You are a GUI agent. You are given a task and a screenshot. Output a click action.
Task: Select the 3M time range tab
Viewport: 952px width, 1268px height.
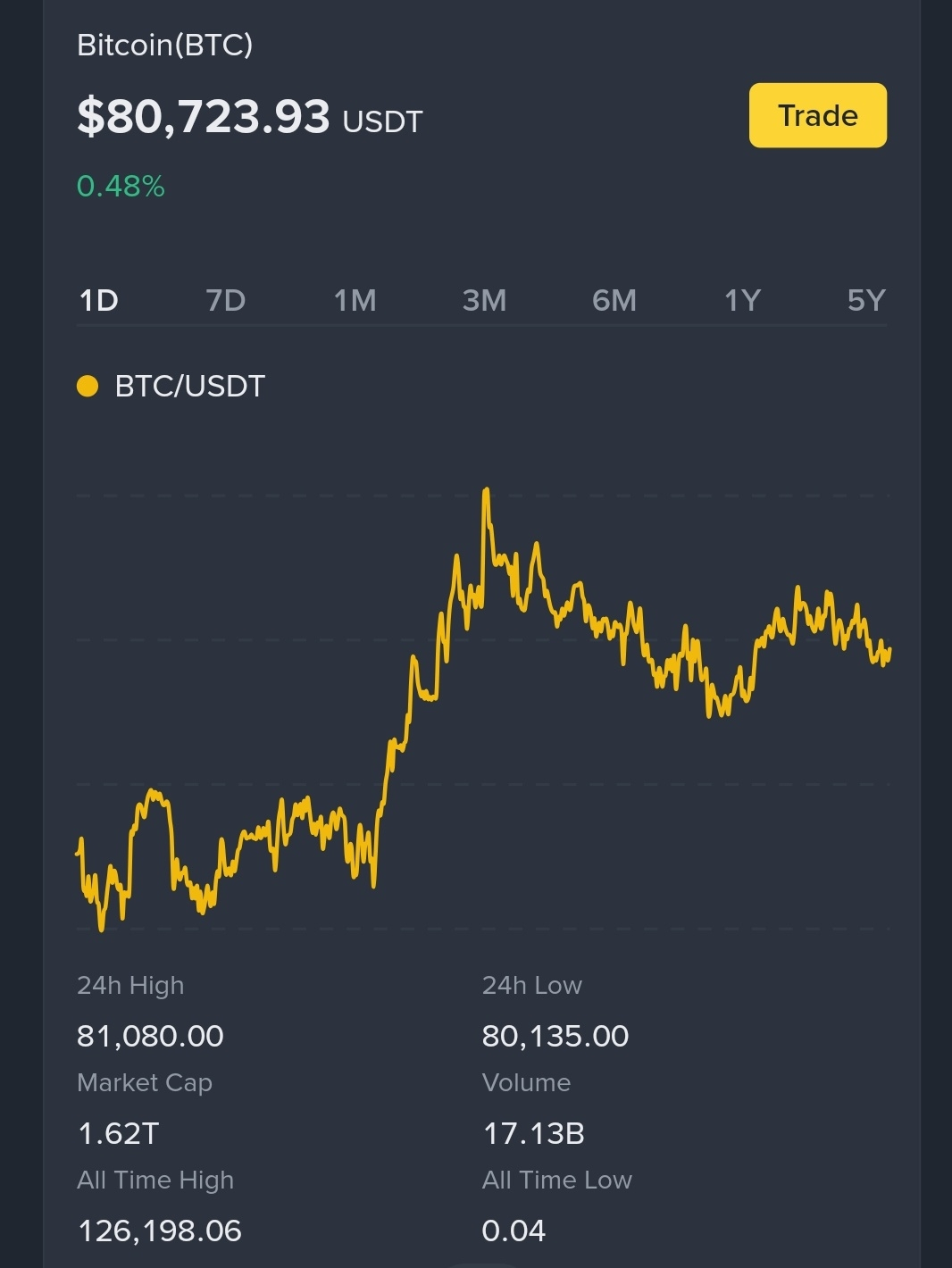484,301
